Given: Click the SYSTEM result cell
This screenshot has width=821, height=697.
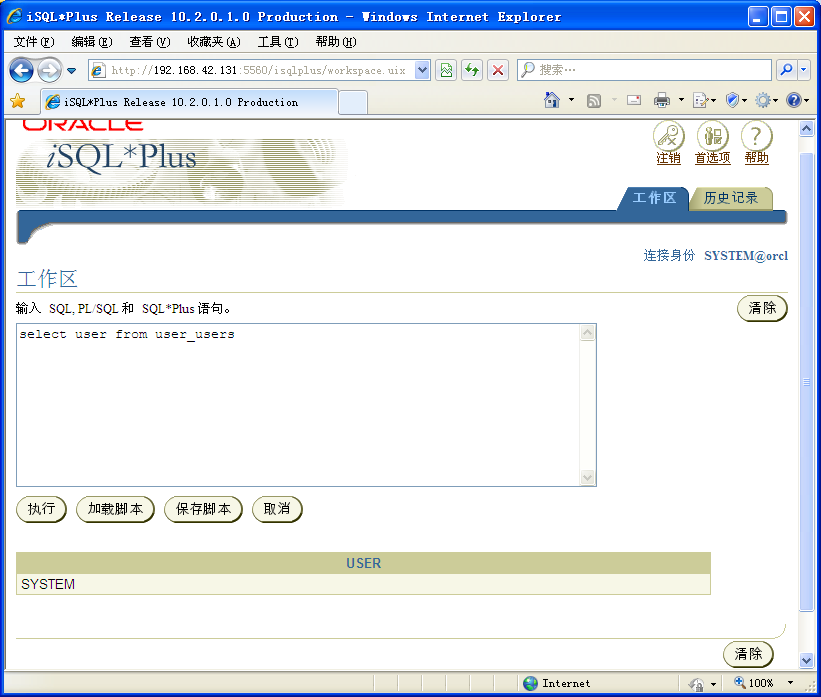Looking at the screenshot, I should pos(363,584).
